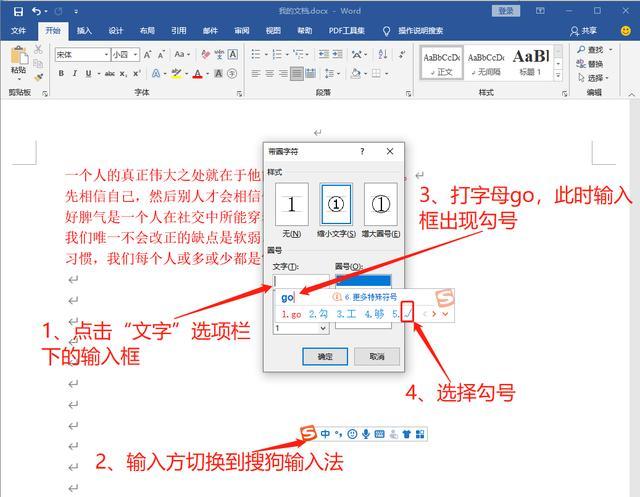640x497 pixels.
Task: Show or hide paragraph marks
Action: click(x=402, y=54)
